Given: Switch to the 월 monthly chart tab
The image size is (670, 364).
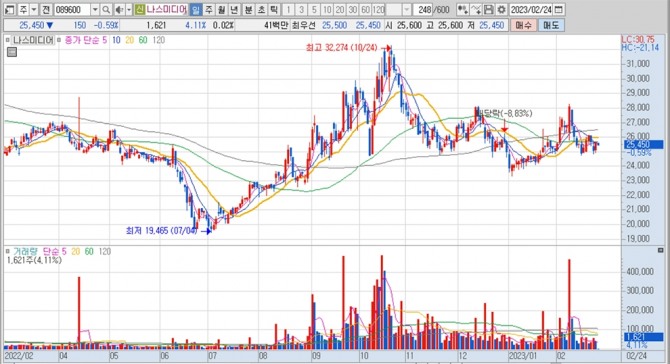Looking at the screenshot, I should coord(221,9).
